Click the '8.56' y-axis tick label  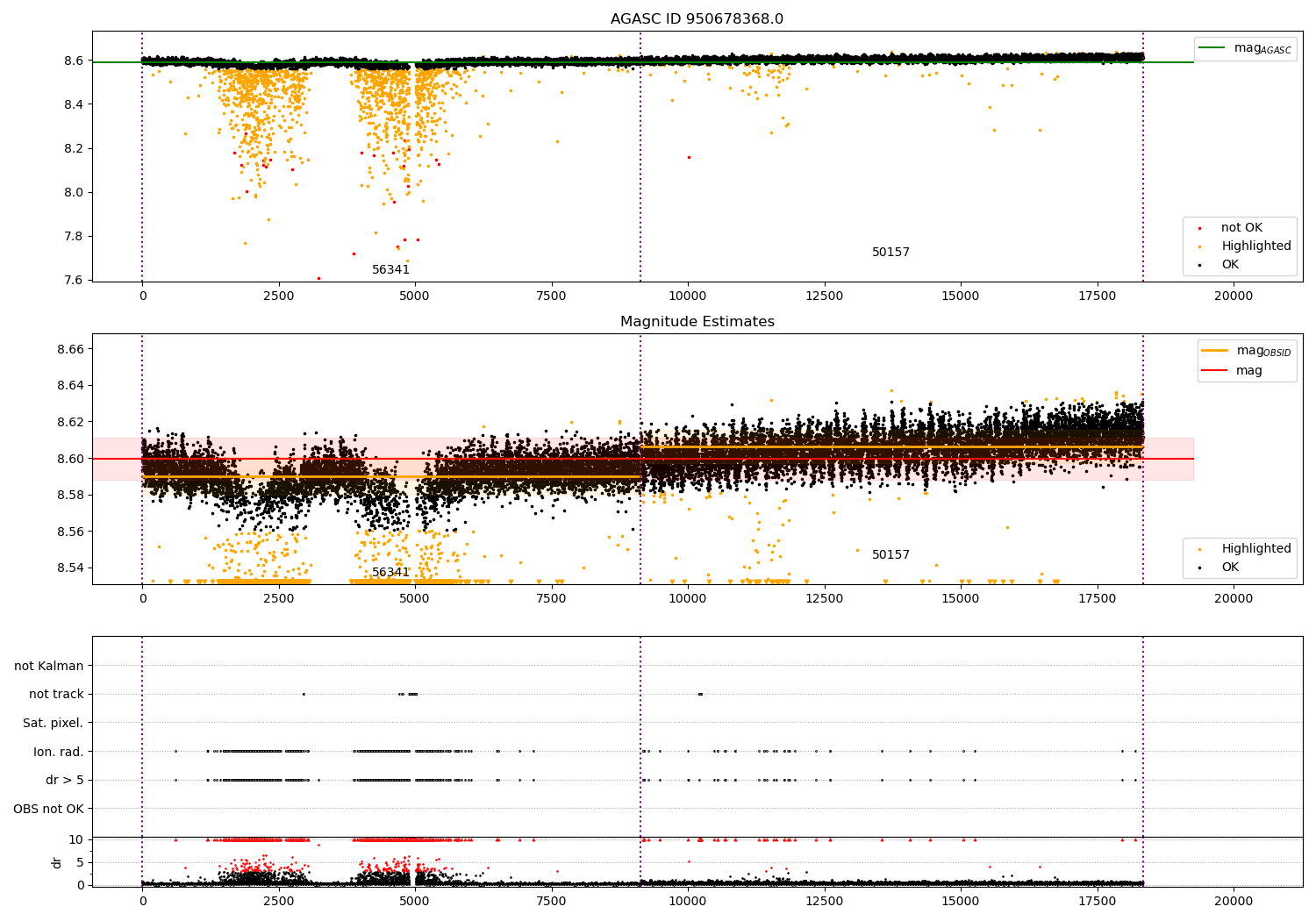(71, 532)
